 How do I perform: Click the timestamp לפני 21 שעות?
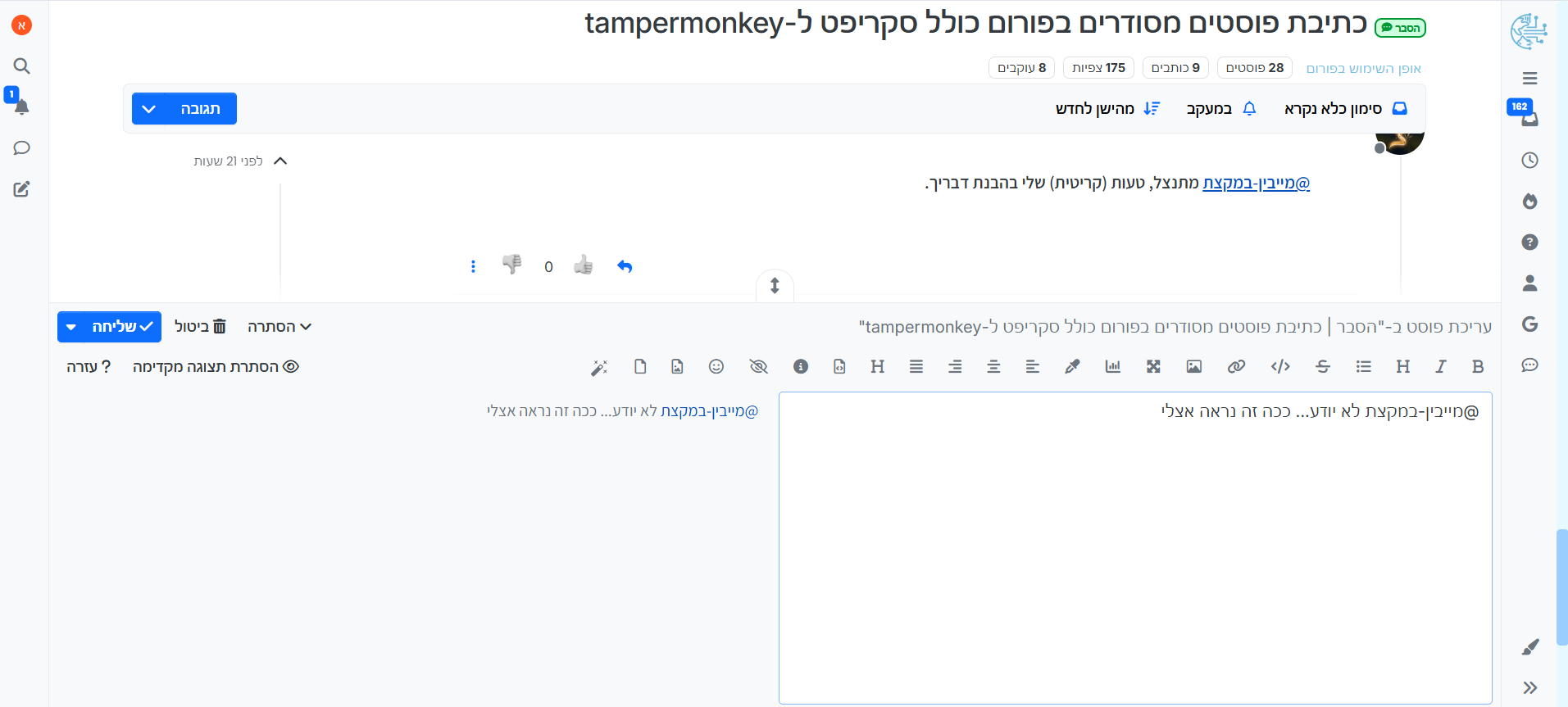coord(228,161)
